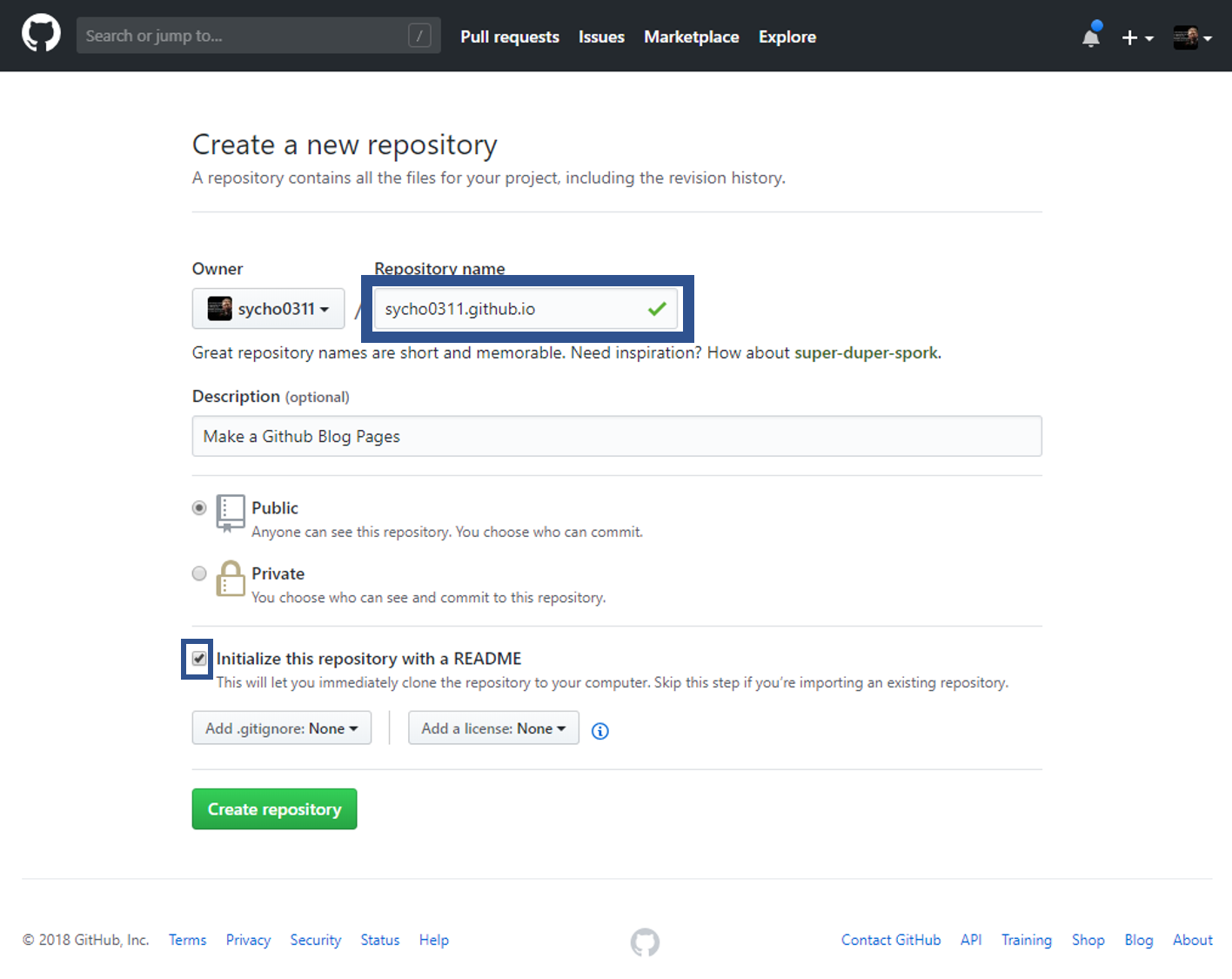Open Issues in navigation

click(x=601, y=37)
